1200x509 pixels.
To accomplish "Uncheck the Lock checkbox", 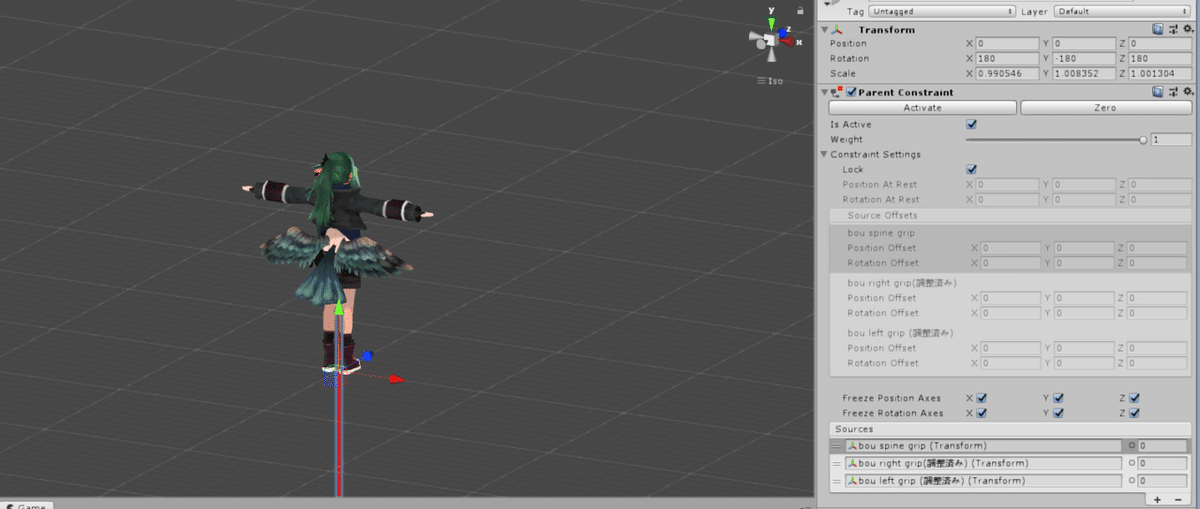I will [x=971, y=169].
